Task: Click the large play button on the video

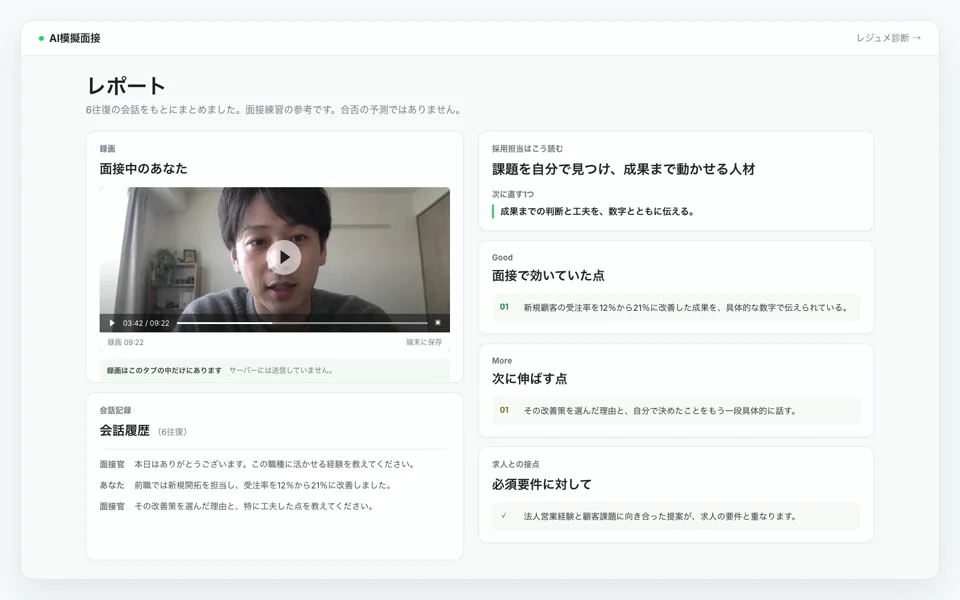Action: point(283,258)
